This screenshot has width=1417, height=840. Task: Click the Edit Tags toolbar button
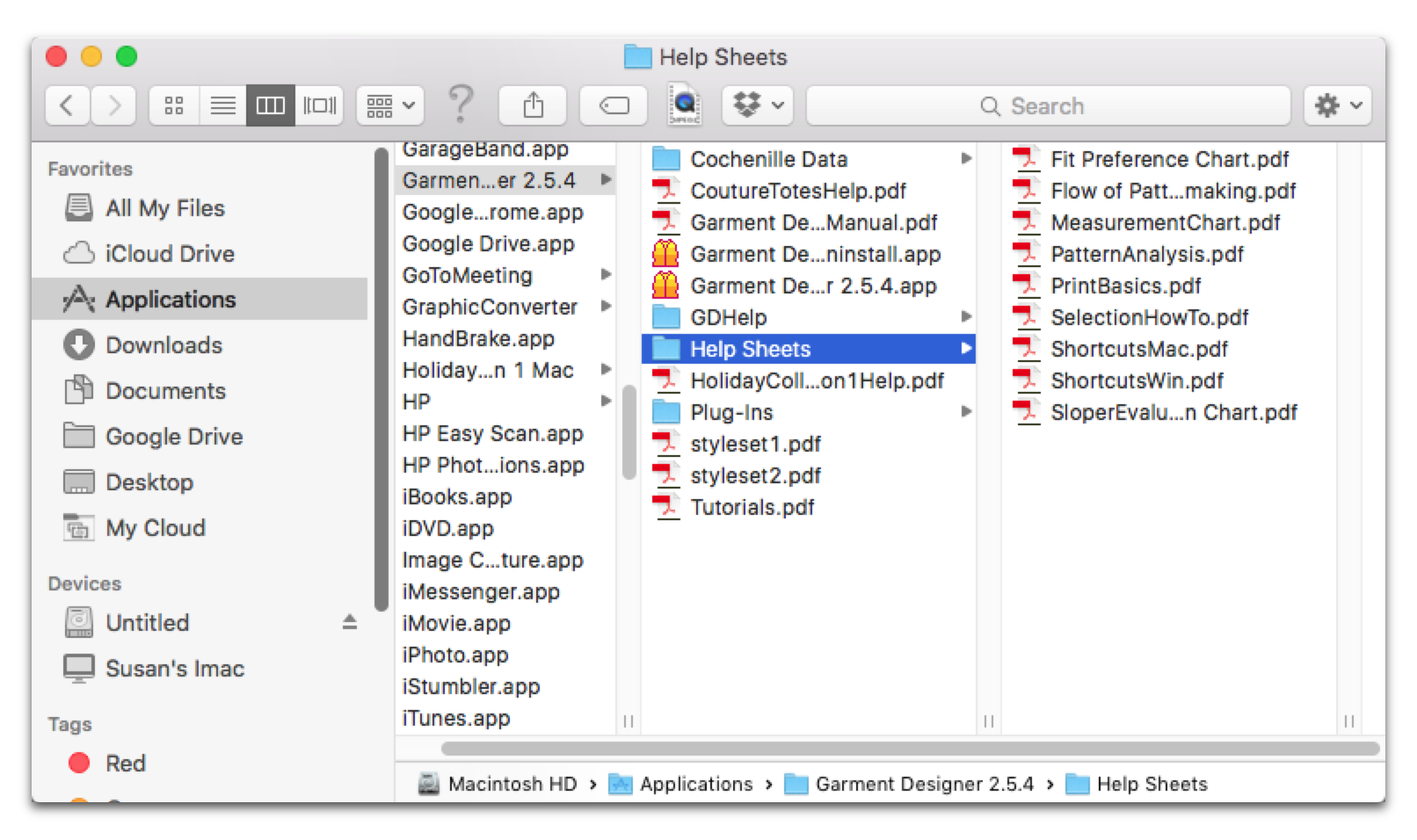coord(614,106)
